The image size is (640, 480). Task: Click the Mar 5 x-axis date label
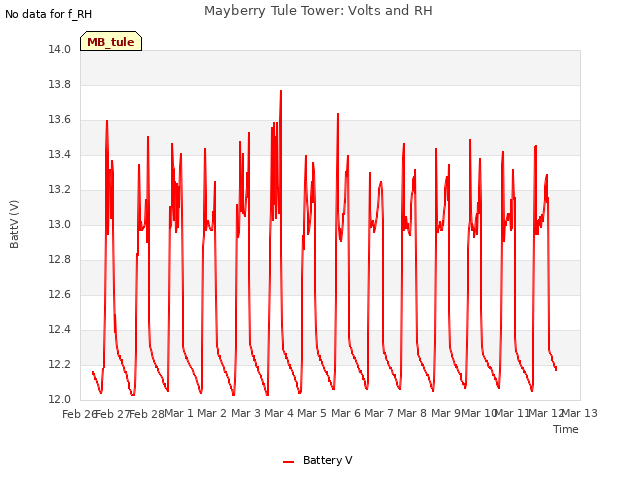[312, 413]
